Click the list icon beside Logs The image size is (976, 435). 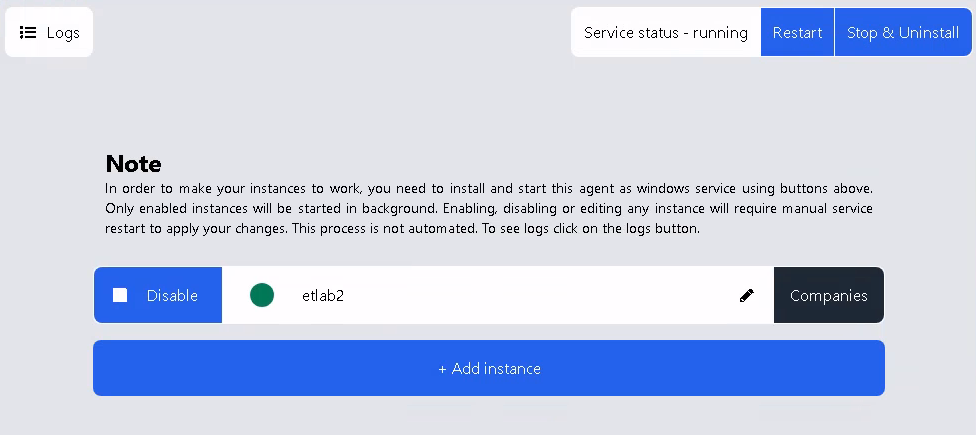28,33
